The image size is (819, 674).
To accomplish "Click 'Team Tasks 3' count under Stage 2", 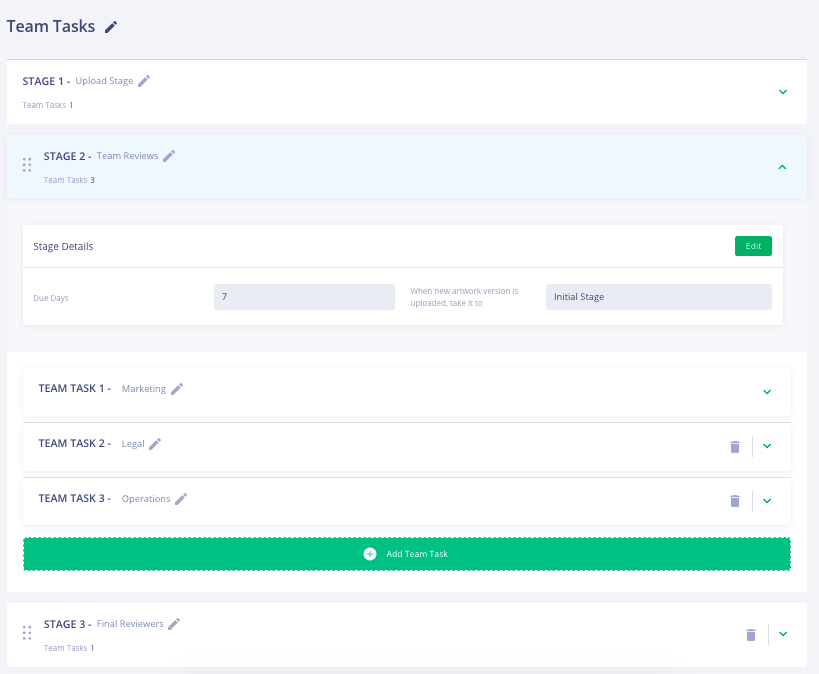I will tap(69, 180).
